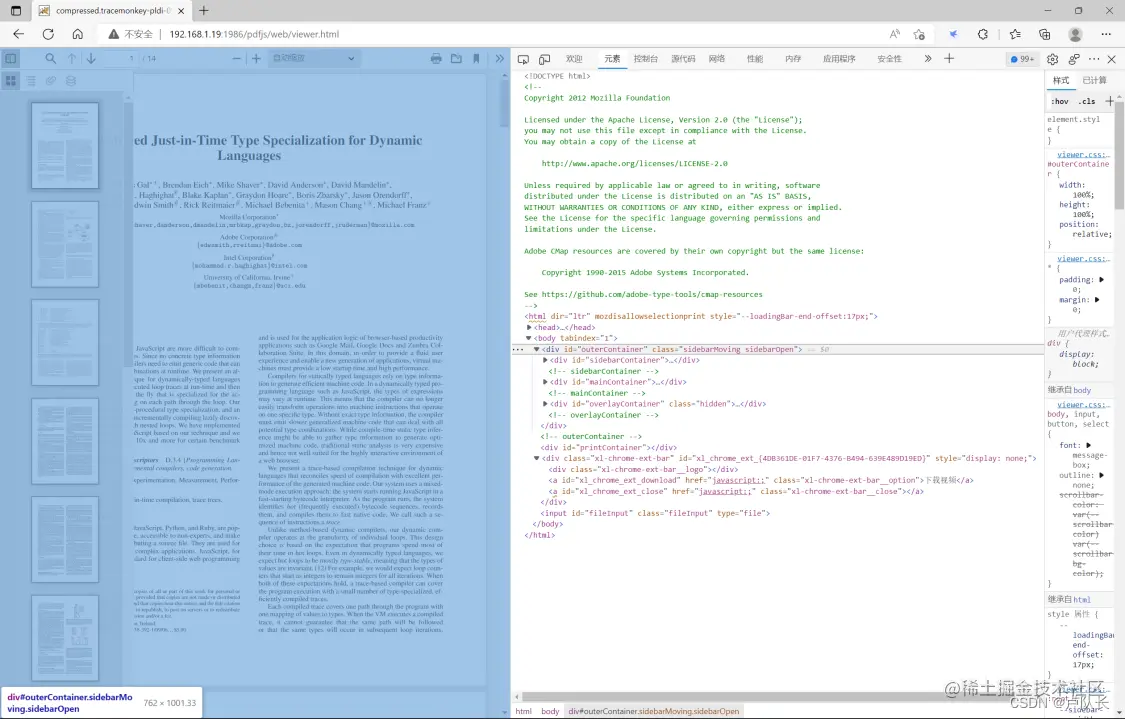Image resolution: width=1125 pixels, height=719 pixels.
Task: Click DevTools feedback people icon
Action: [1073, 59]
